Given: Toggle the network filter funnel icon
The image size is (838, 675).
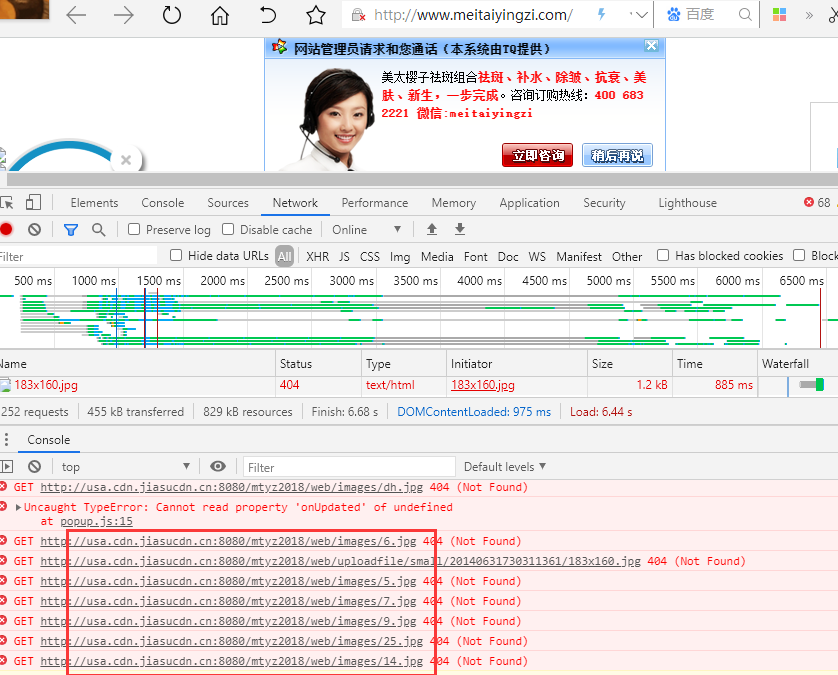Looking at the screenshot, I should 71,230.
